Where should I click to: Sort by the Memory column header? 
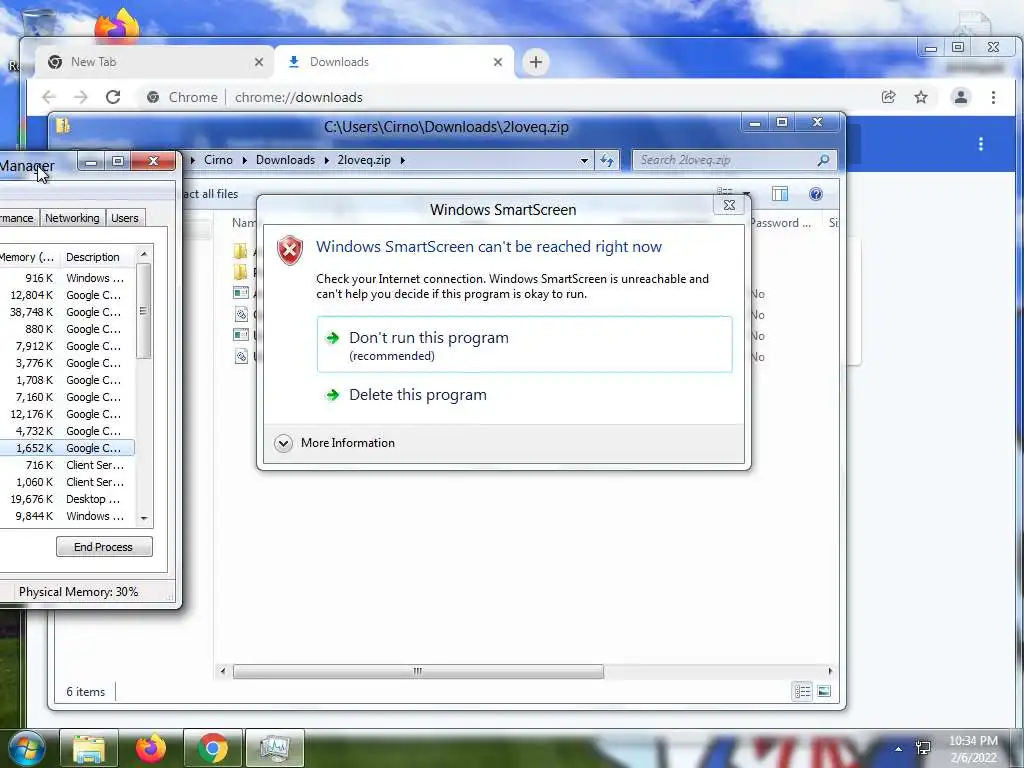(x=29, y=257)
